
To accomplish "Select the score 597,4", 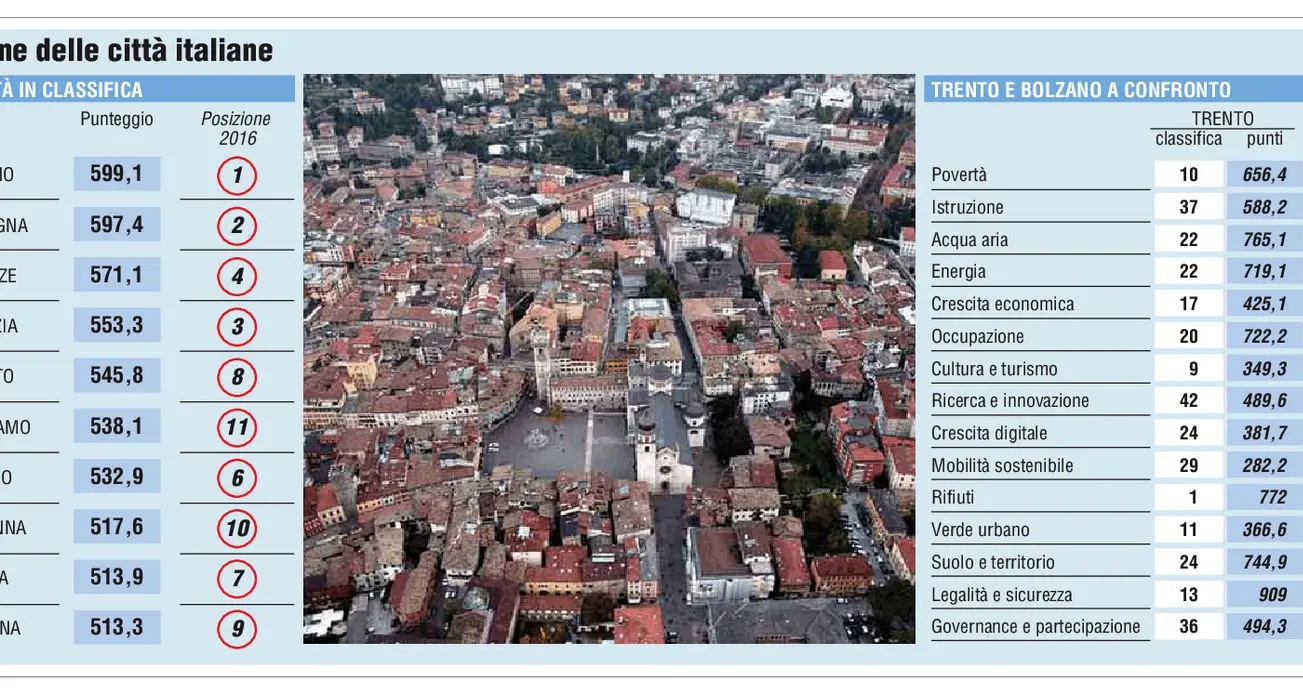I will click(x=117, y=225).
